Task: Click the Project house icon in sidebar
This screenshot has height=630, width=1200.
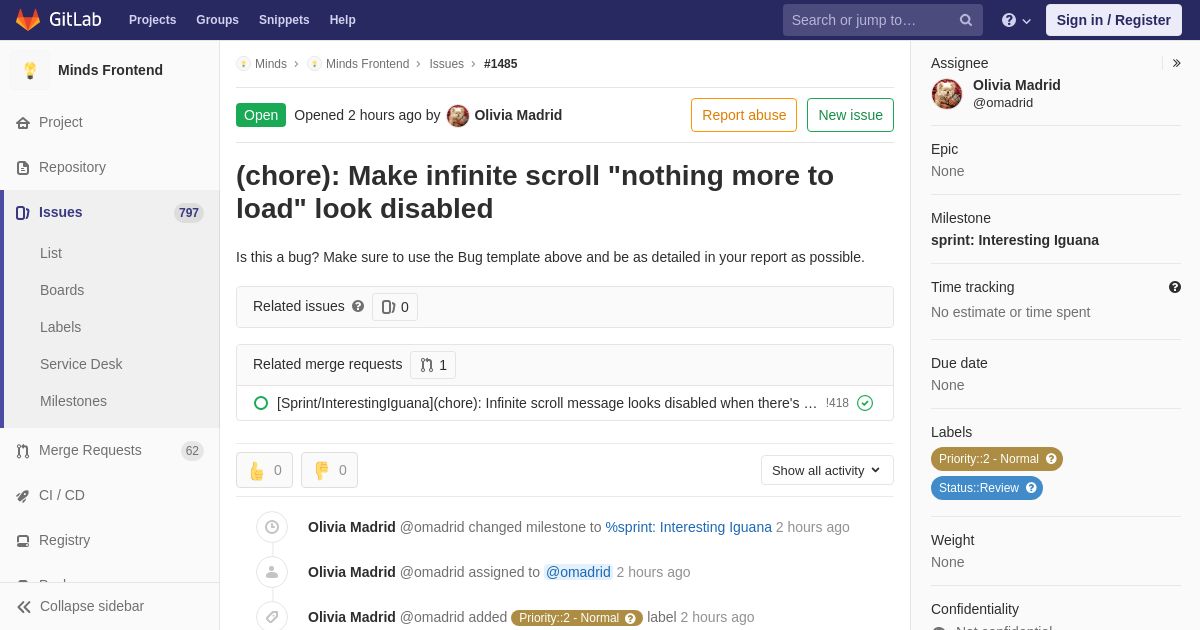Action: [x=23, y=123]
